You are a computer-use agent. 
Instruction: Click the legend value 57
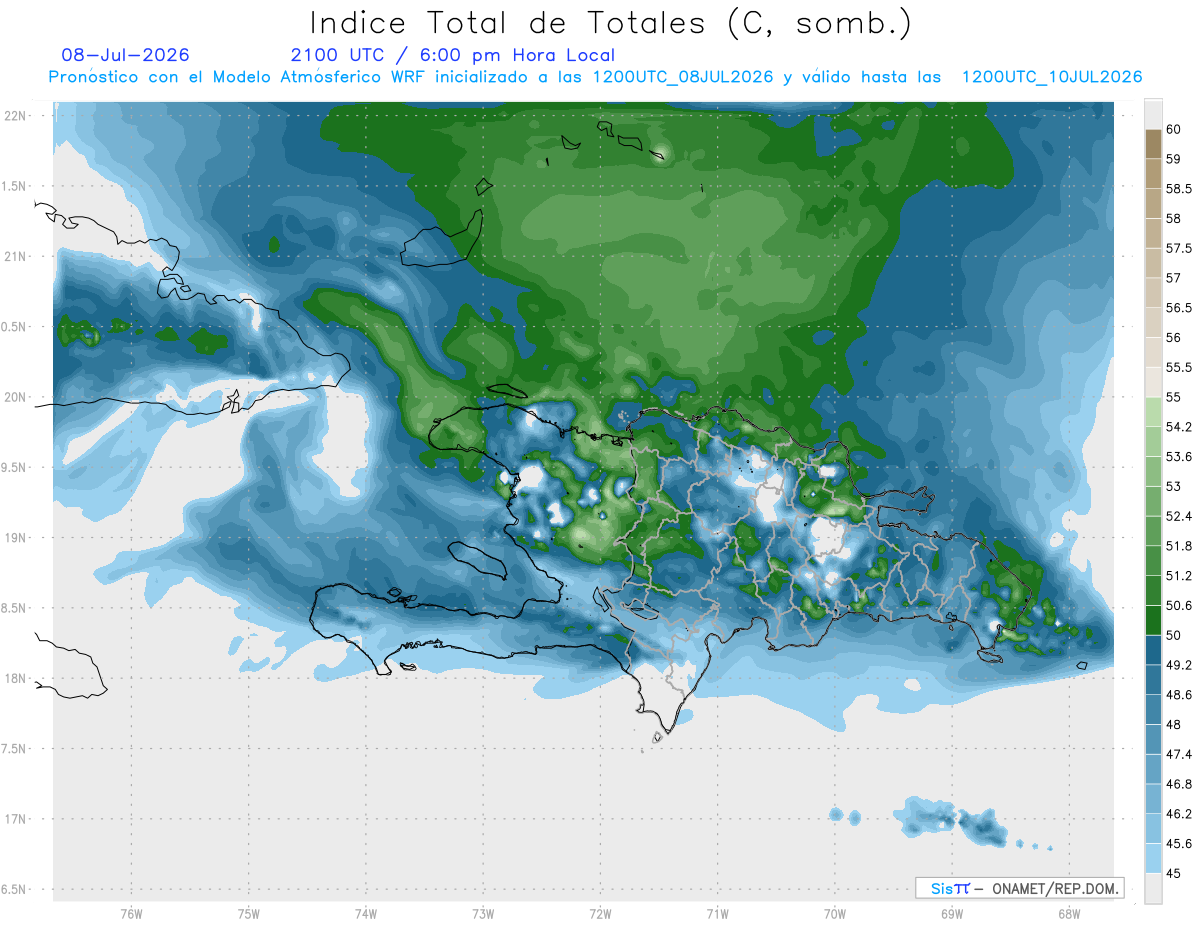coord(1174,278)
